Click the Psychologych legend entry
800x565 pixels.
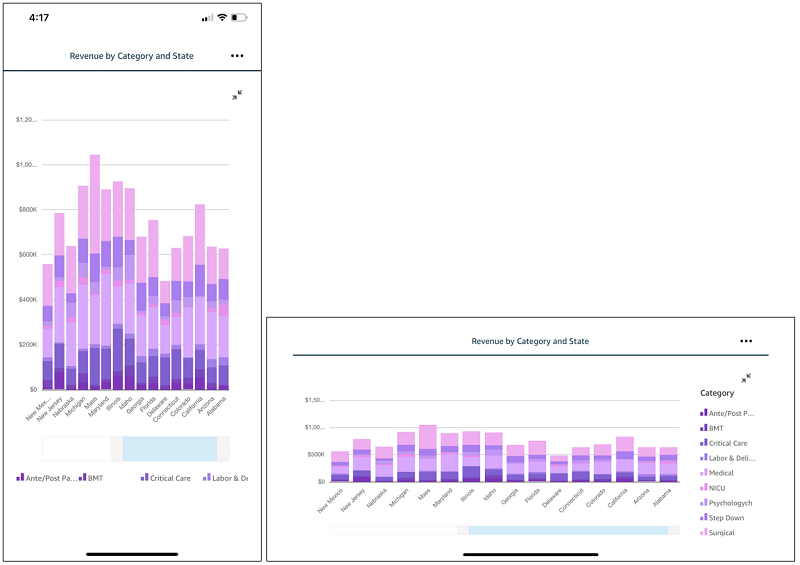[726, 503]
